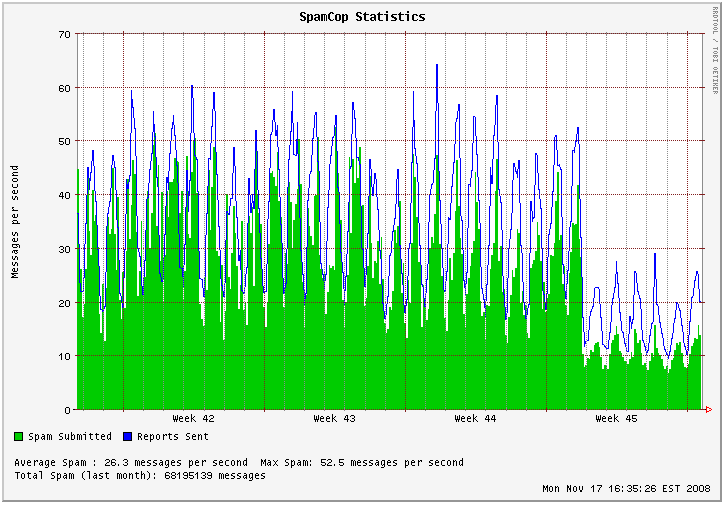
Task: Click the red arrow at x-axis end
Action: click(x=708, y=410)
